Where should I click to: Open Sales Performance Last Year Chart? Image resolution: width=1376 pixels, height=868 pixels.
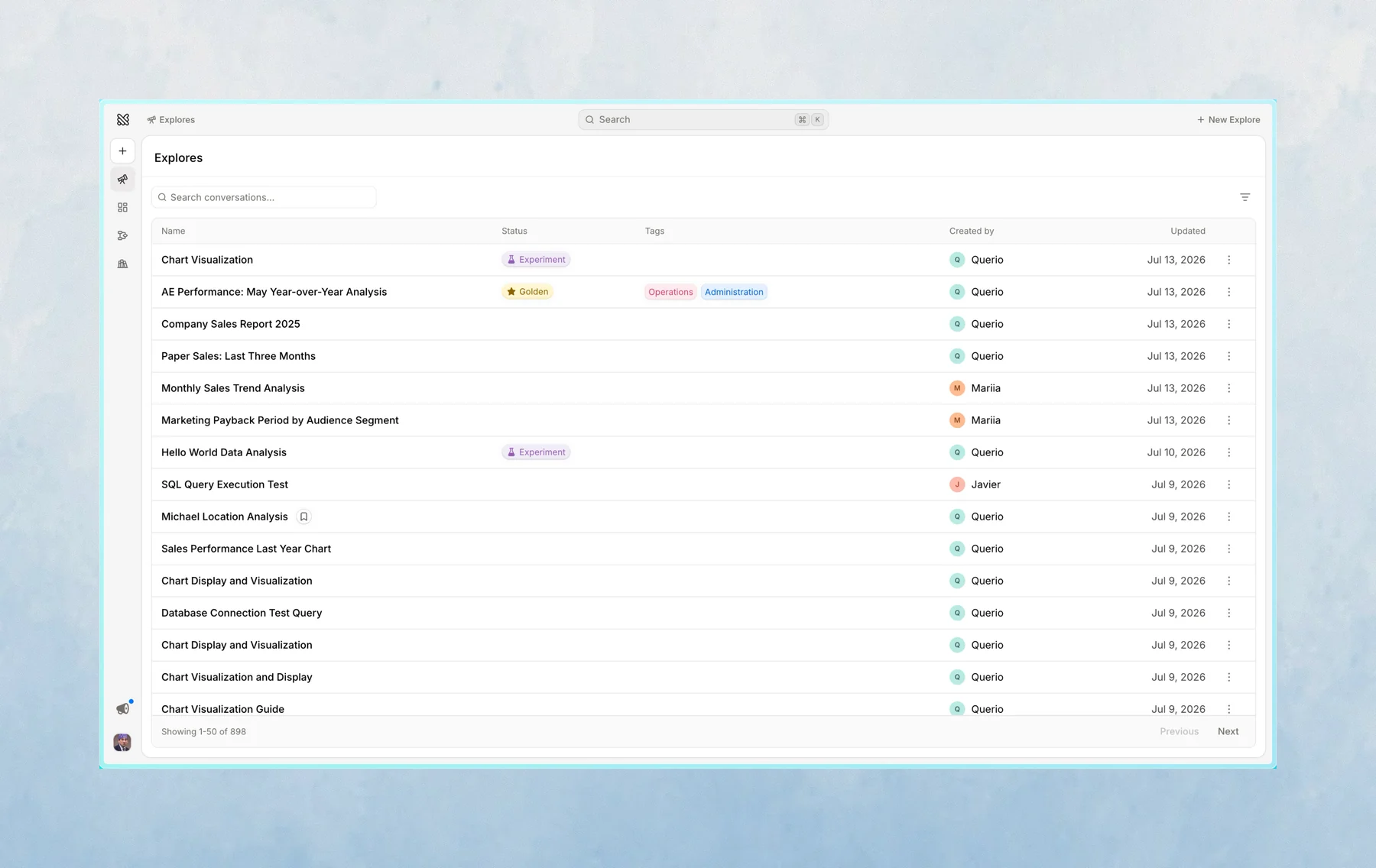[246, 549]
